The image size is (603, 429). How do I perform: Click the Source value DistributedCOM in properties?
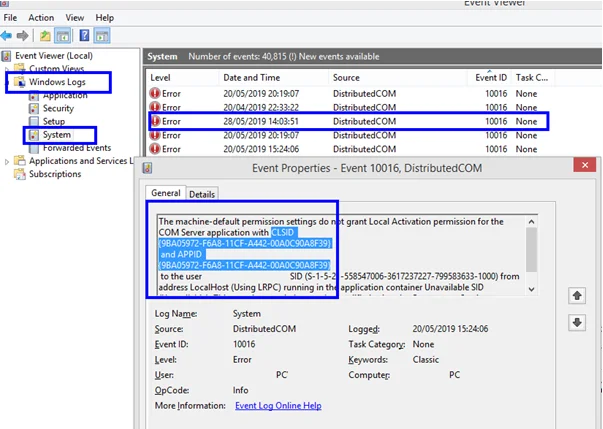point(264,329)
